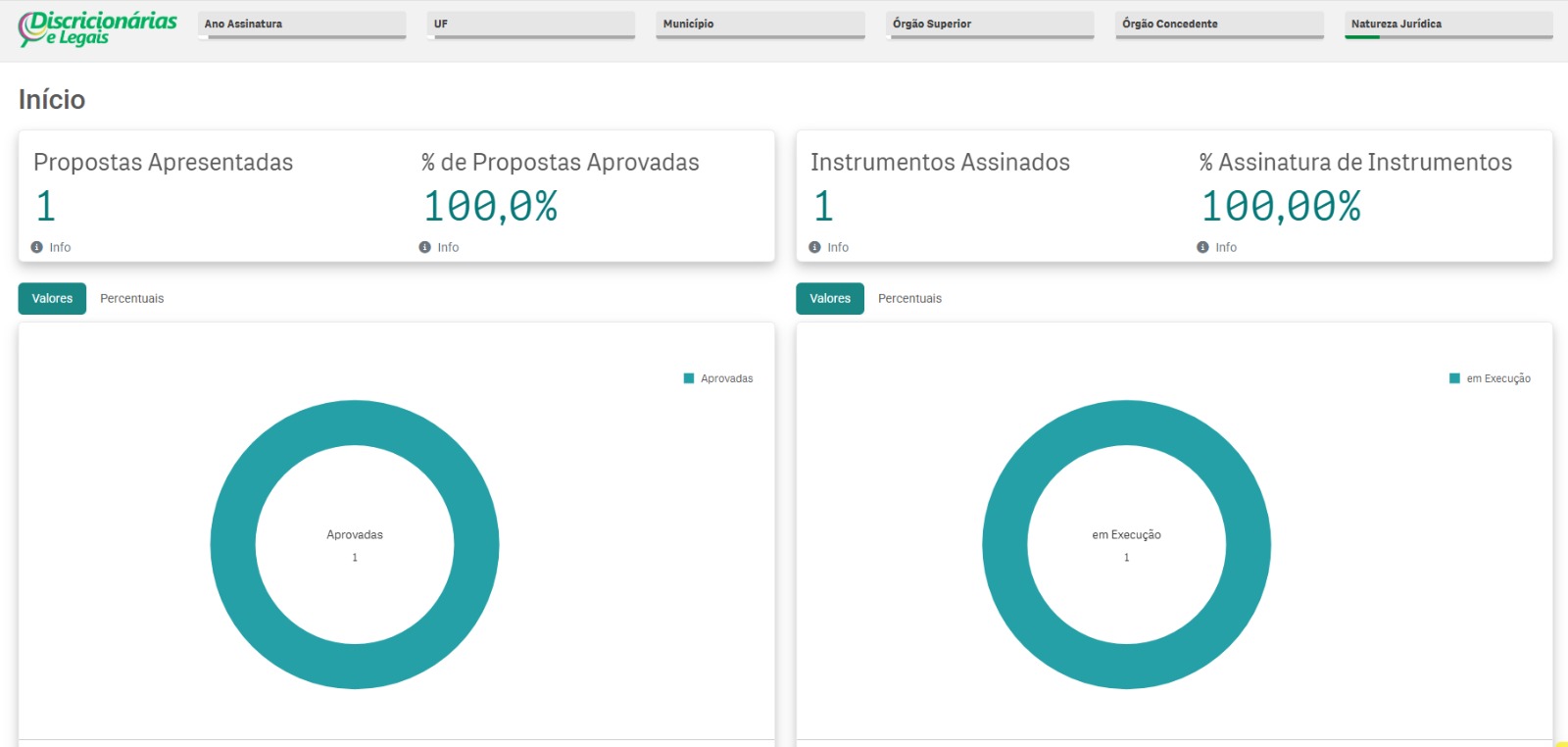Image resolution: width=1568 pixels, height=747 pixels.
Task: Select Valores tab in proposals chart
Action: (52, 299)
